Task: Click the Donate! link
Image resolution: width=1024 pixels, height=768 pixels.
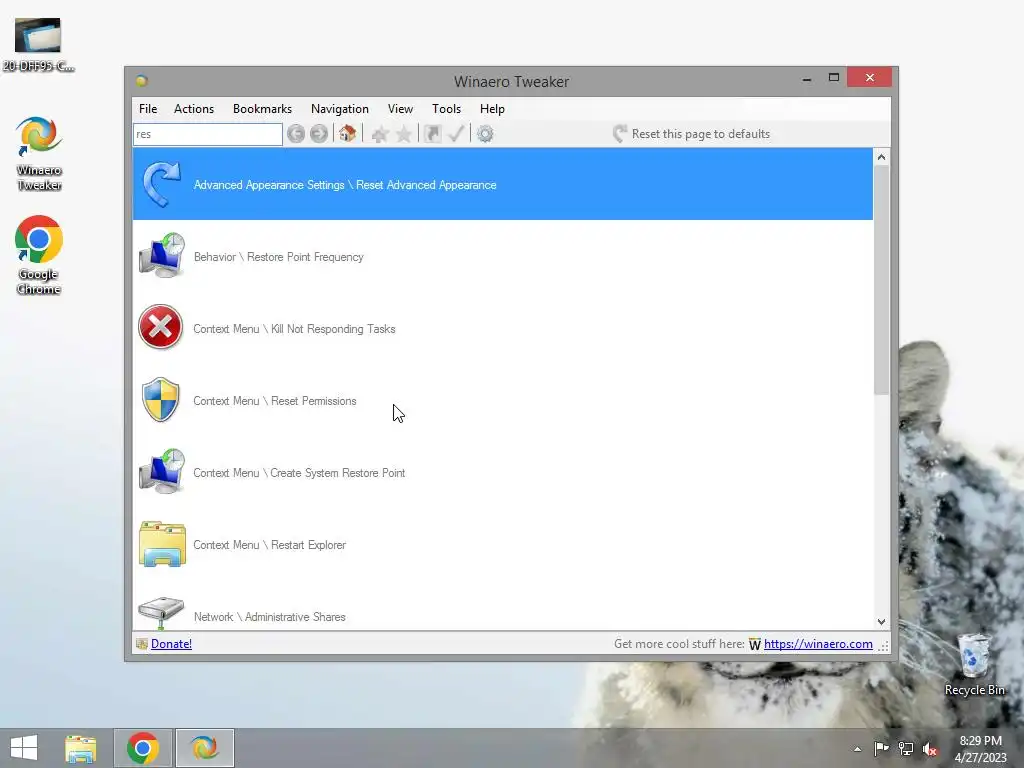Action: coord(171,644)
